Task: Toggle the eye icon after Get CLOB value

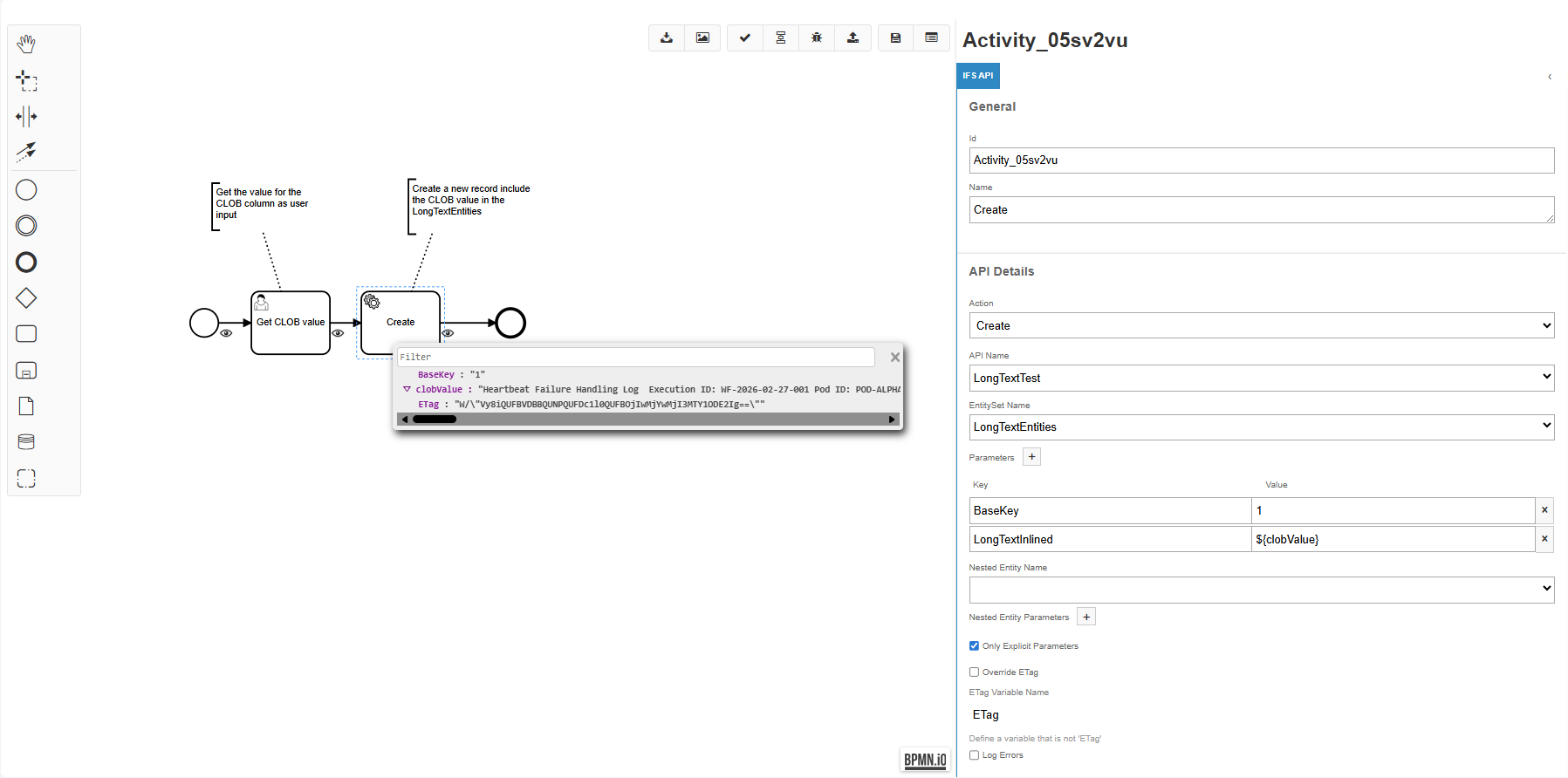Action: (x=338, y=333)
